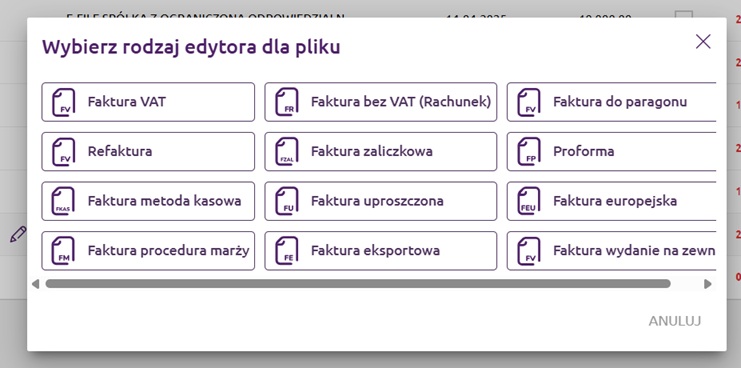Image resolution: width=741 pixels, height=369 pixels.
Task: Click the FKAS icon for metoda kasowa
Action: [63, 201]
